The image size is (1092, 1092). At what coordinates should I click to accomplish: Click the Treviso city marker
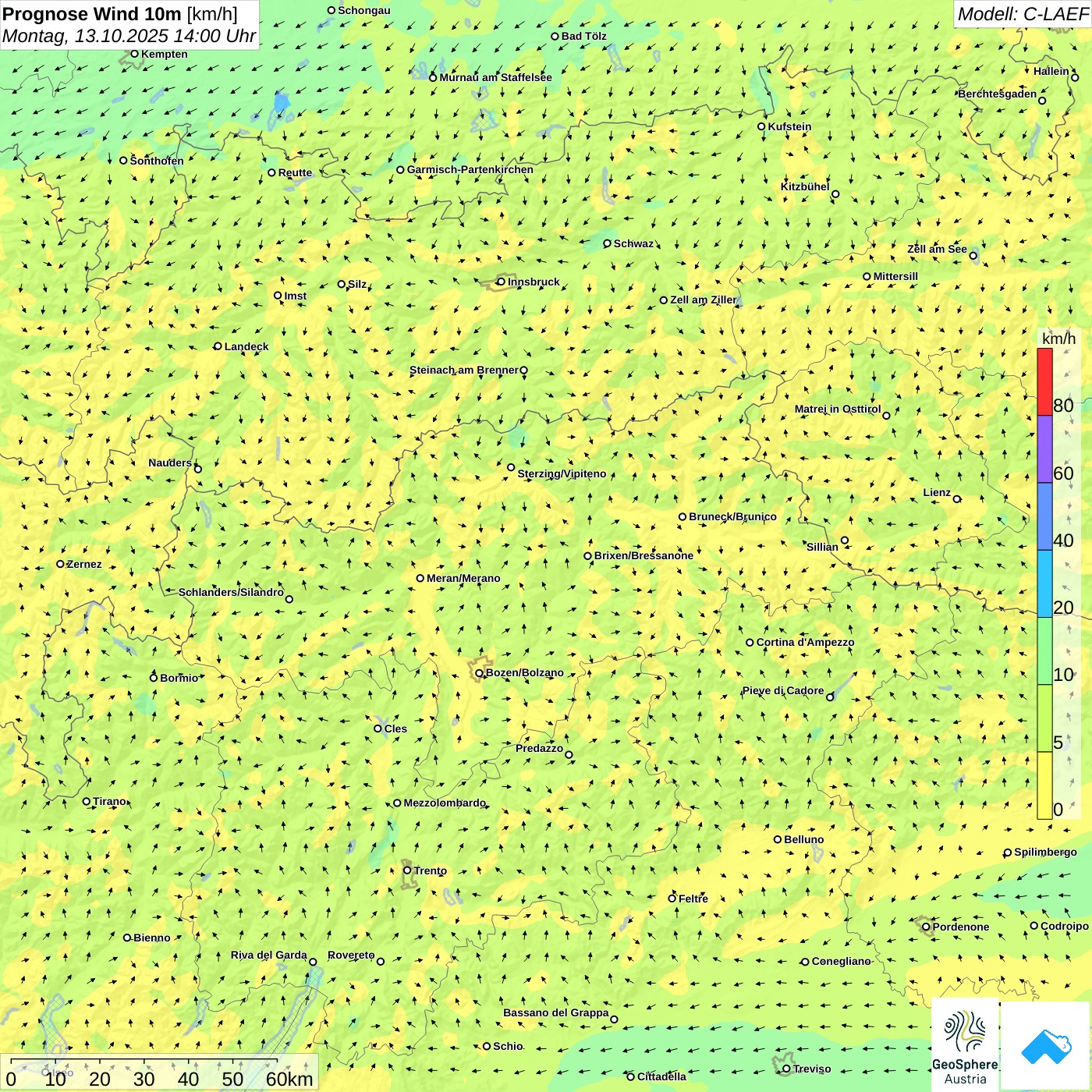[x=786, y=1069]
